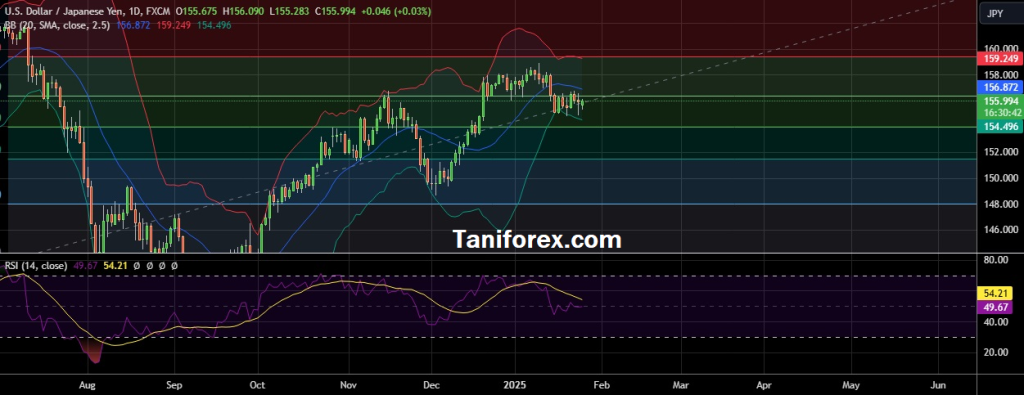Click the teal 154.496 price axis label
This screenshot has height=395, width=1024.
[999, 127]
